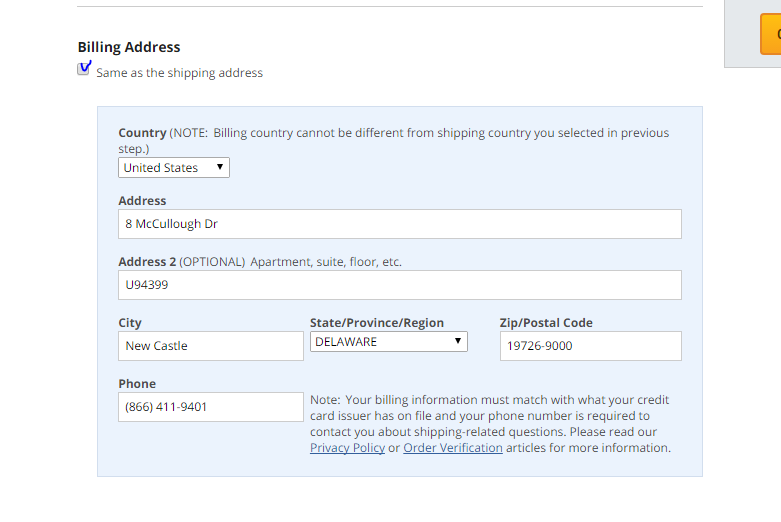Open the Country dropdown showing United States
The image size is (781, 522).
(x=174, y=168)
